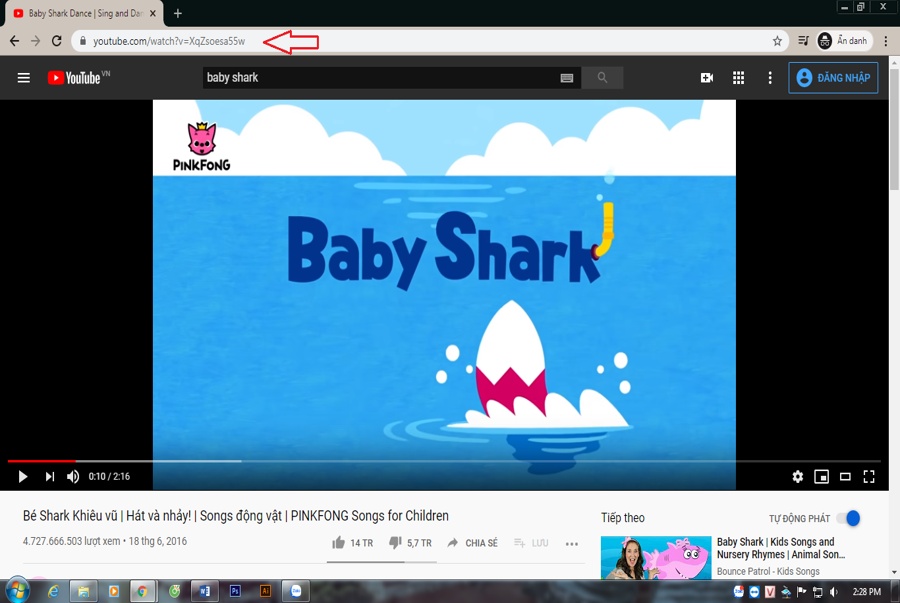Open the Cốc Cốc browser taskbar icon
Image resolution: width=900 pixels, height=603 pixels.
pos(174,591)
